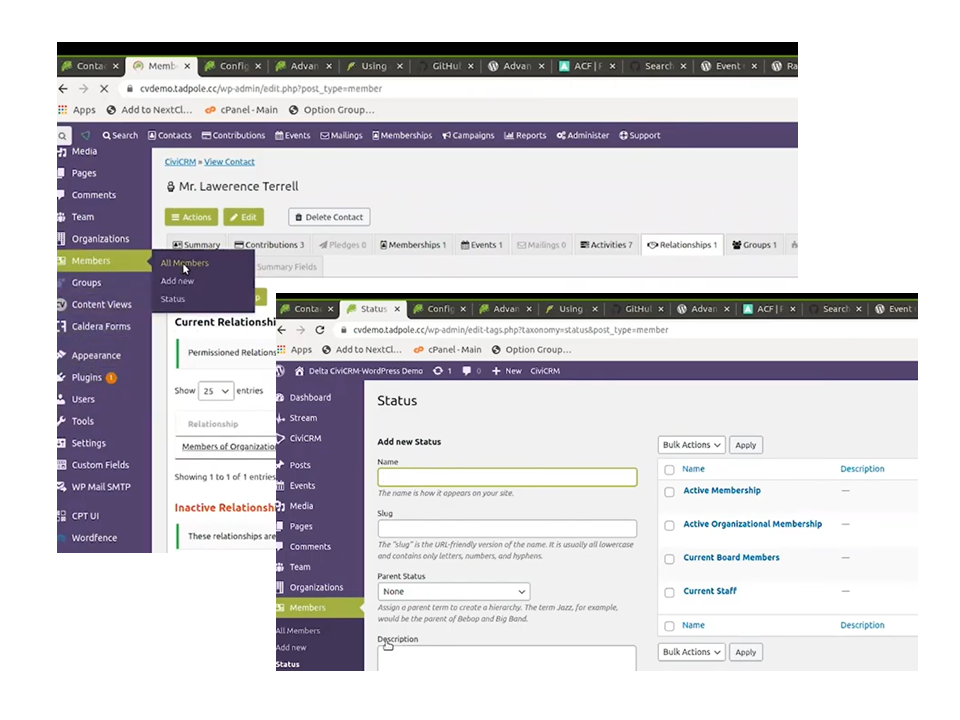Reload page in the Status browser window
Image resolution: width=960 pixels, height=720 pixels.
pyautogui.click(x=320, y=330)
